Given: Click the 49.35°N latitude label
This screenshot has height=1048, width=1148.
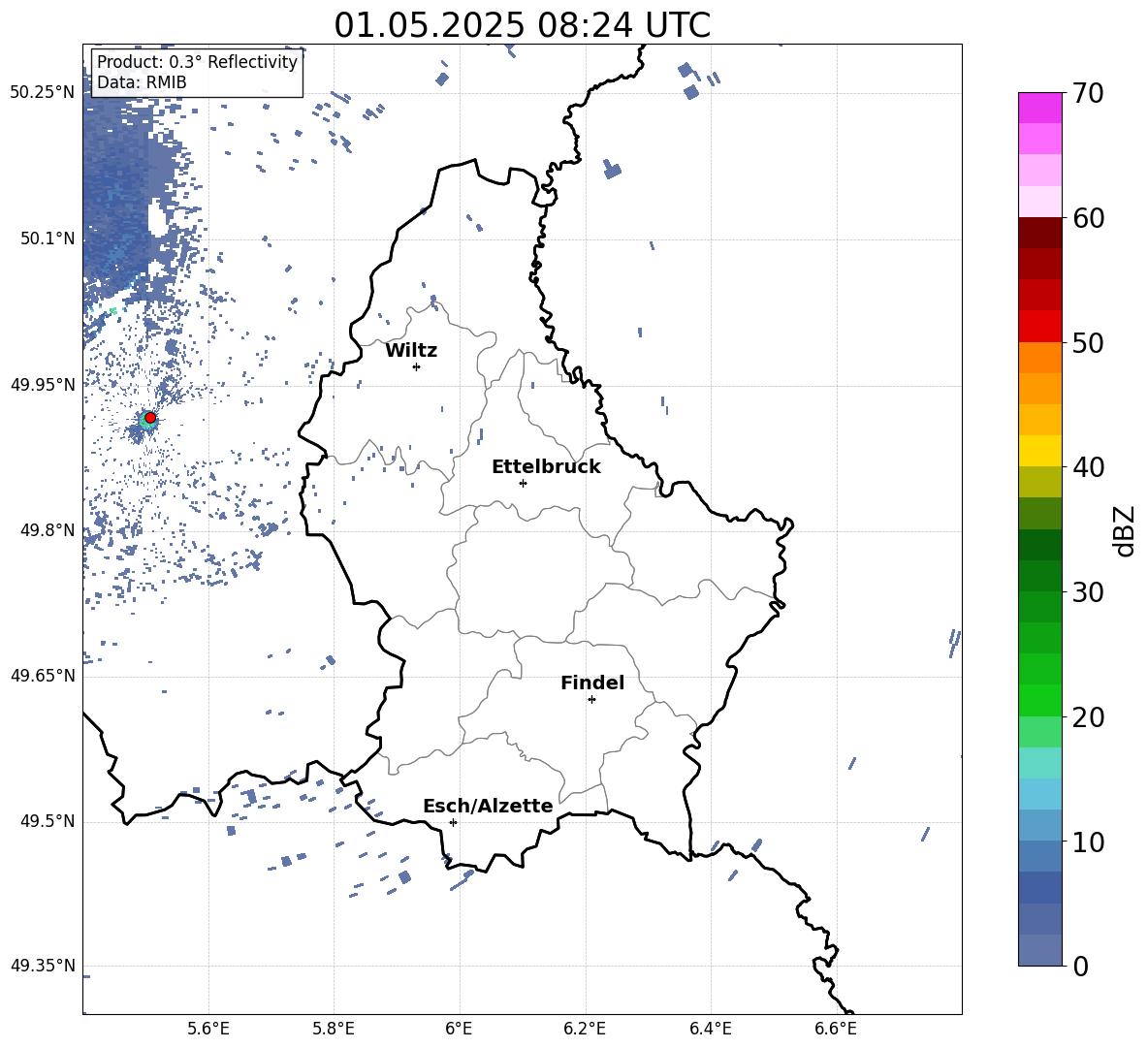Looking at the screenshot, I should pyautogui.click(x=43, y=966).
